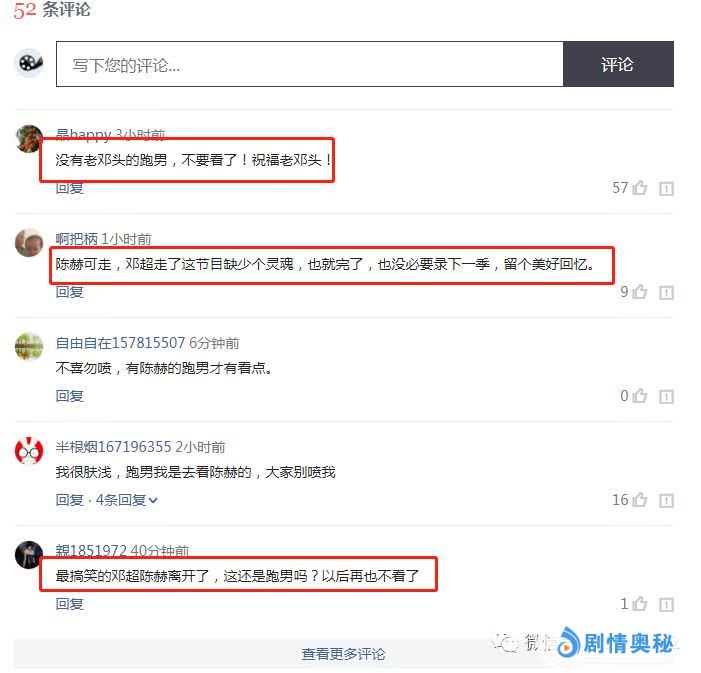Expand the 4条回复 replies list
The height and width of the screenshot is (673, 701).
[127, 500]
